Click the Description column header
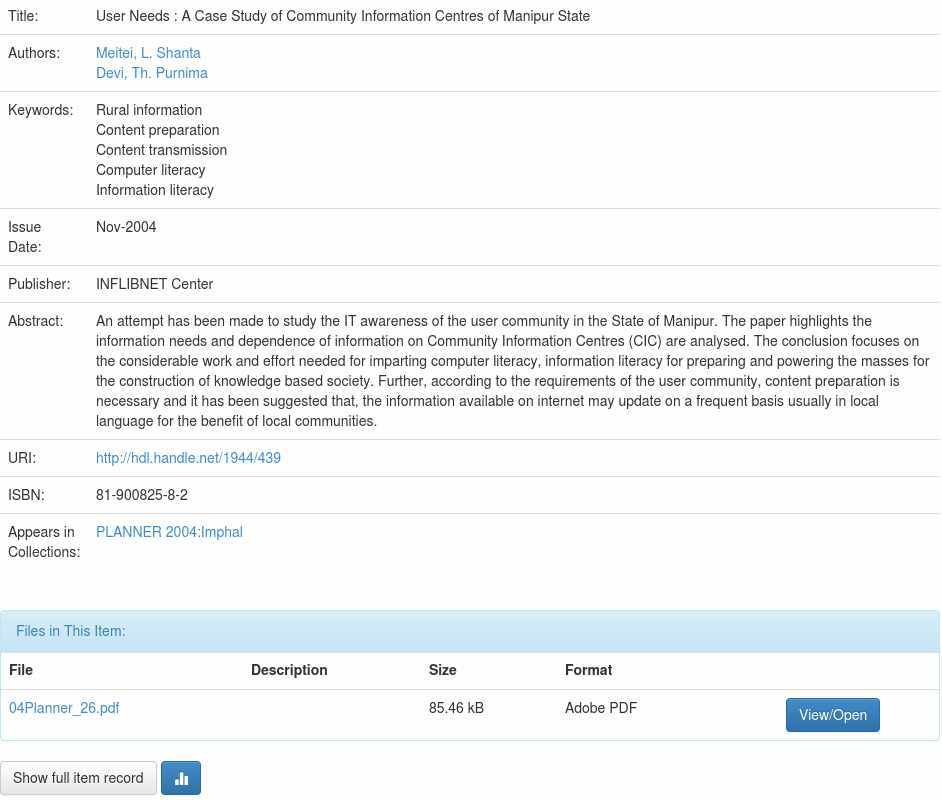Screen dimensions: 942x800 (x=289, y=670)
